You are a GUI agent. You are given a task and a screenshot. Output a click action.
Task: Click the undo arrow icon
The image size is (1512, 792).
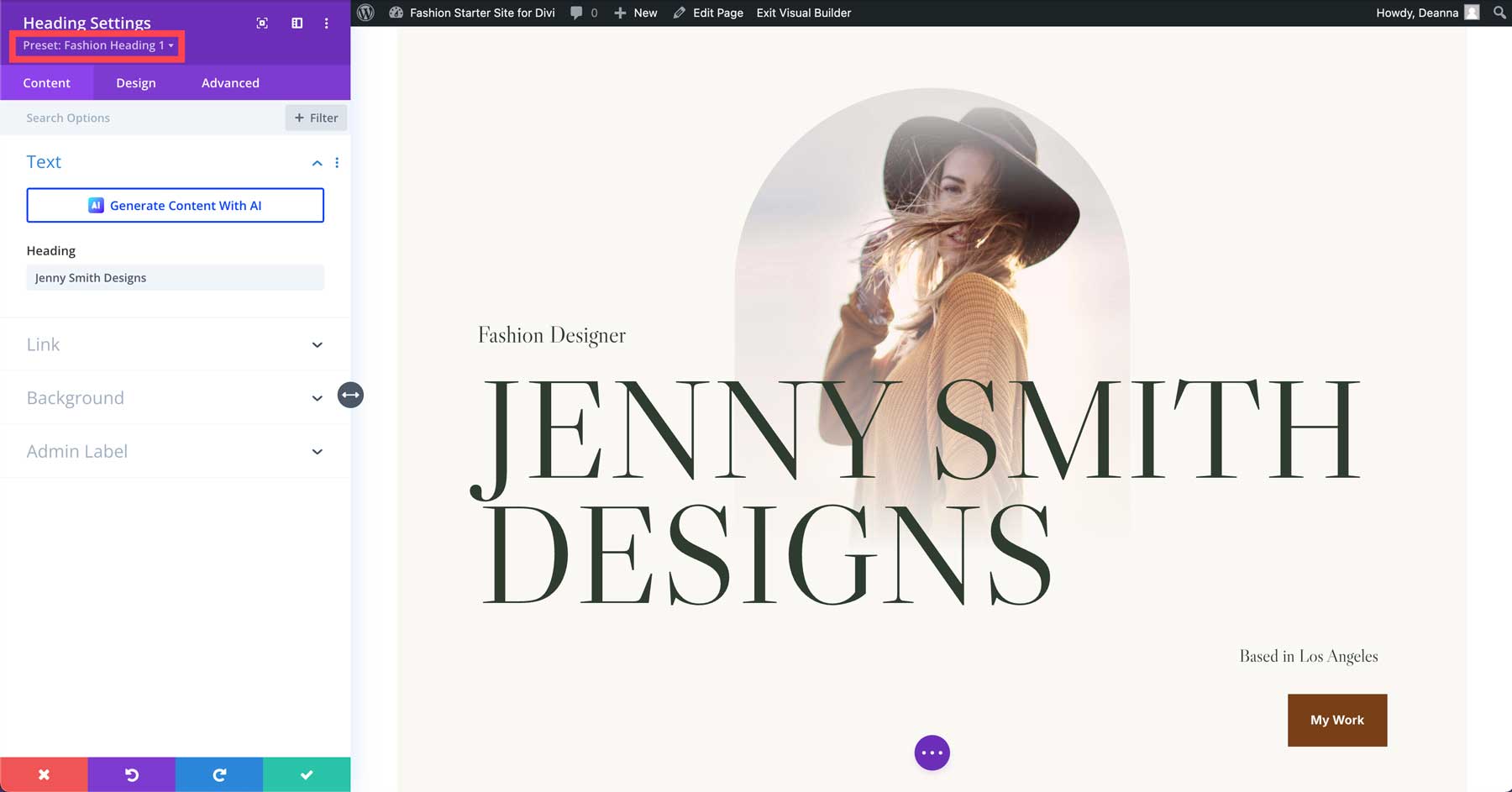(131, 774)
